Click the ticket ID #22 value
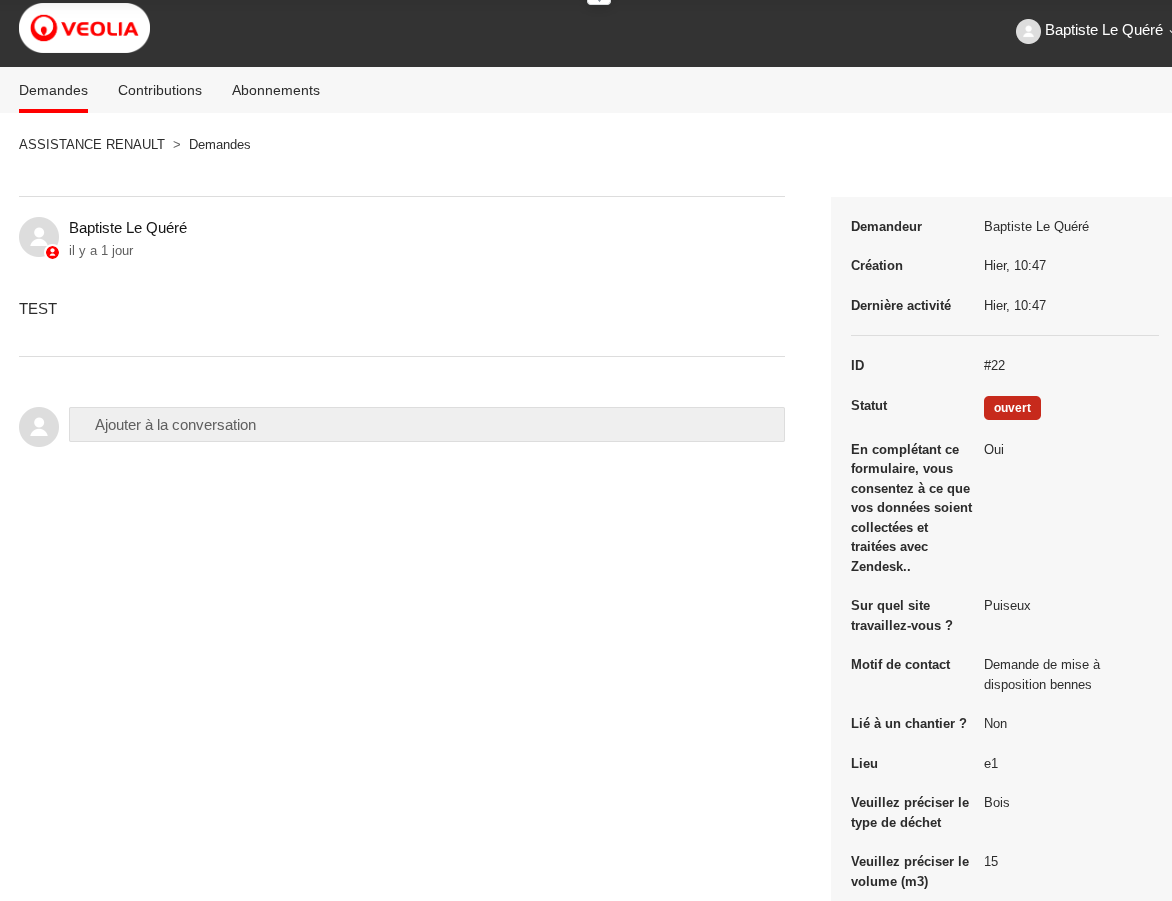This screenshot has height=901, width=1172. pyautogui.click(x=994, y=365)
